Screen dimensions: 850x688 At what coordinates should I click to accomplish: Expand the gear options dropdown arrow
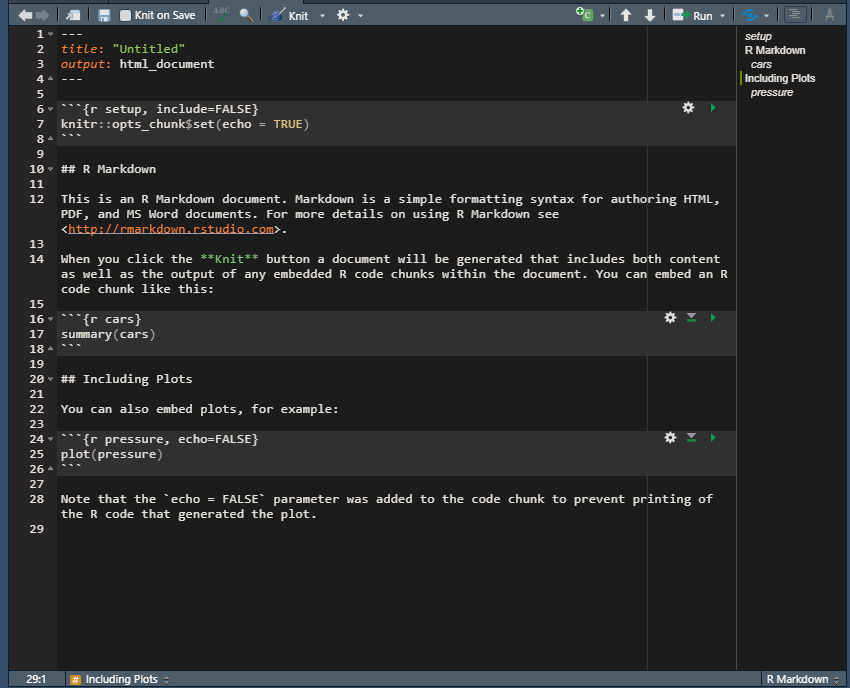point(360,16)
